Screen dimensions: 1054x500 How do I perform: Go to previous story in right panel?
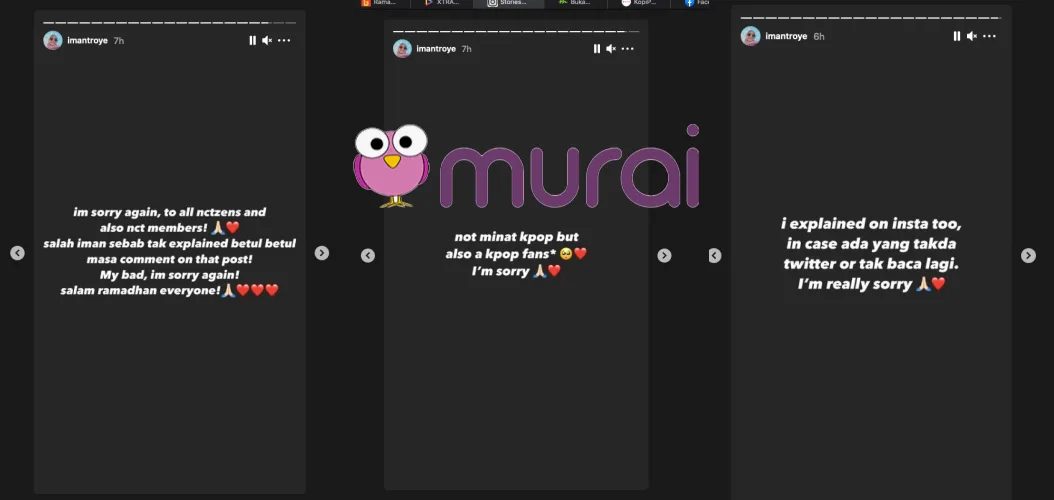tap(714, 256)
